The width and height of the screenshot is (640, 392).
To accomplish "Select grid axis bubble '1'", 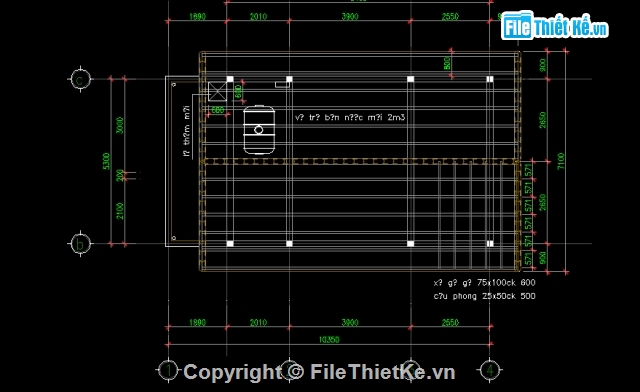I will [x=168, y=370].
